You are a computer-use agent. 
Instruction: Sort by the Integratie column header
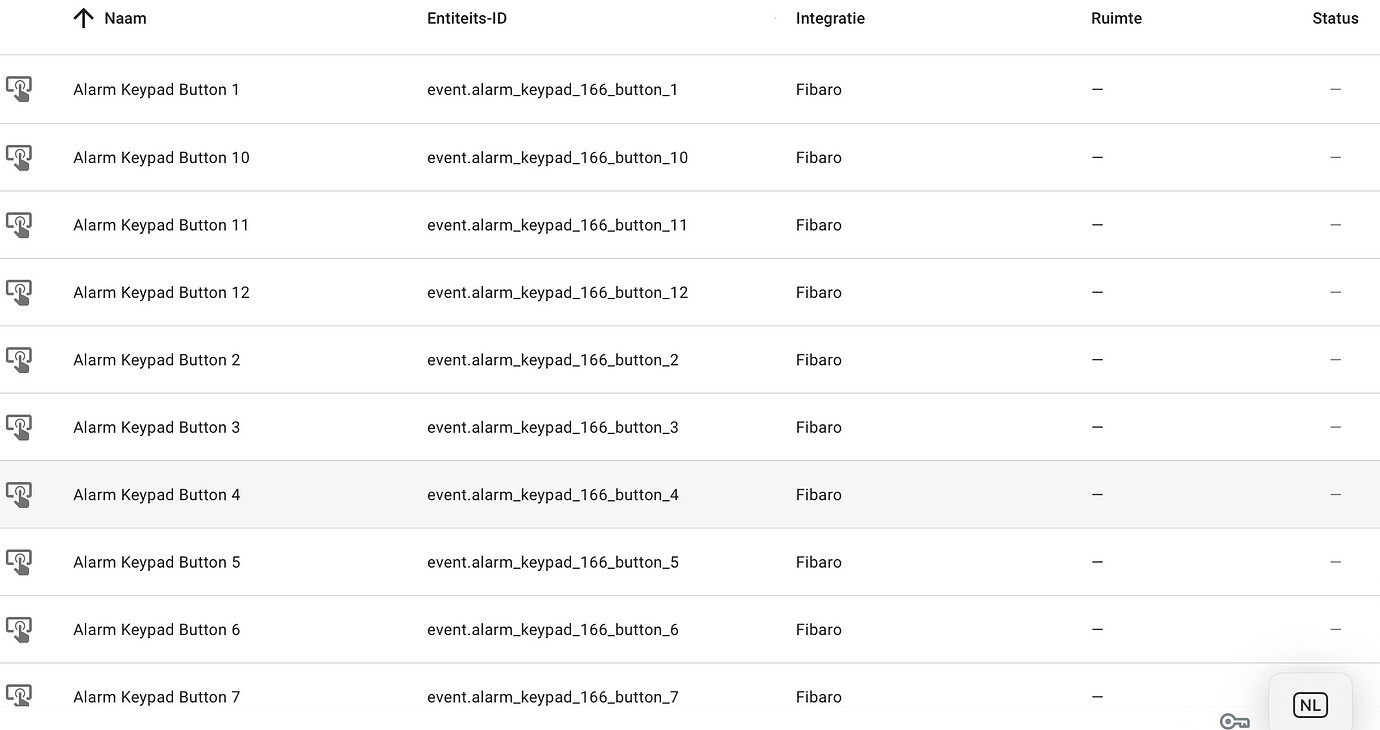830,18
